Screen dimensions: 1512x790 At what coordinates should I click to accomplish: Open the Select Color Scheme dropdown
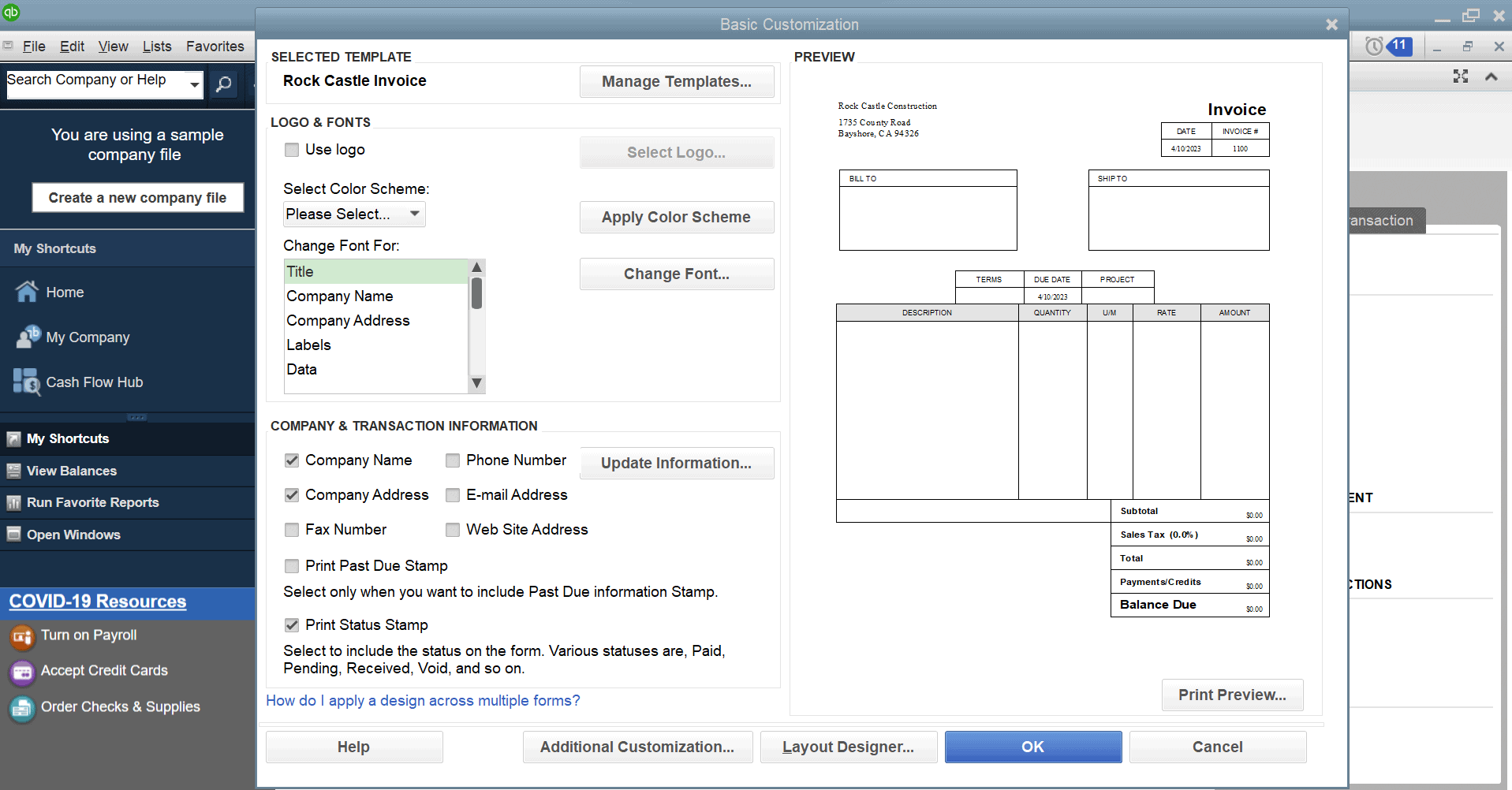point(354,214)
